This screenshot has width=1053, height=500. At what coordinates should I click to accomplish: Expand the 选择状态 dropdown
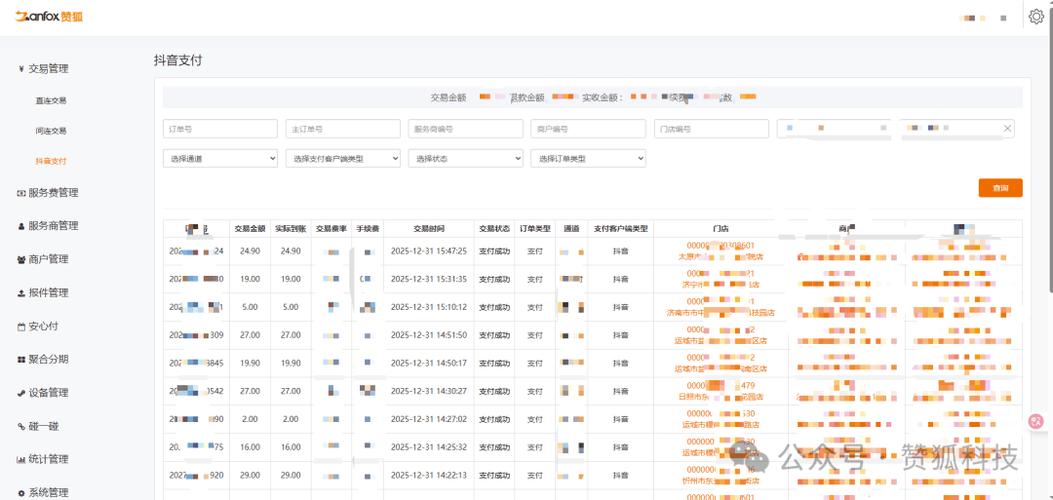465,158
